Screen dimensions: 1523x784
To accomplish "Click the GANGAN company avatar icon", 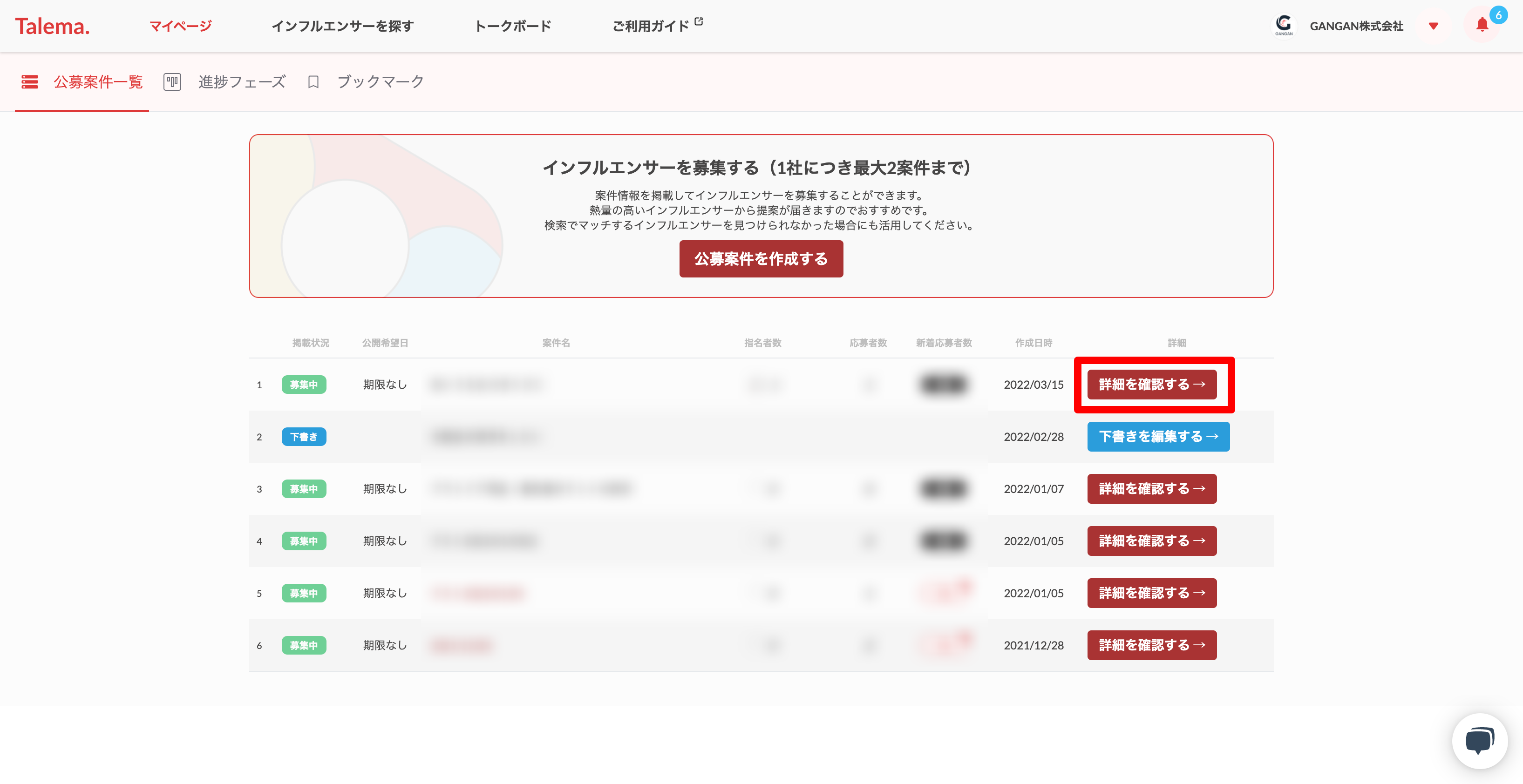I will [1284, 25].
